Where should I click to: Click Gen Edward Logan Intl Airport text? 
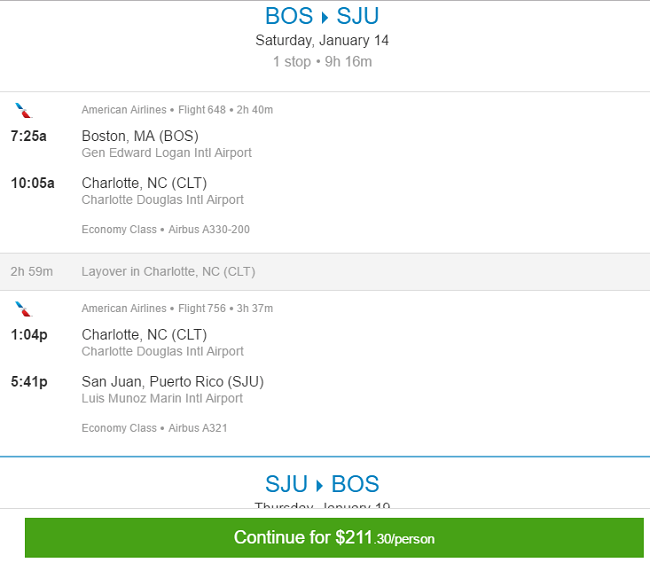[167, 153]
